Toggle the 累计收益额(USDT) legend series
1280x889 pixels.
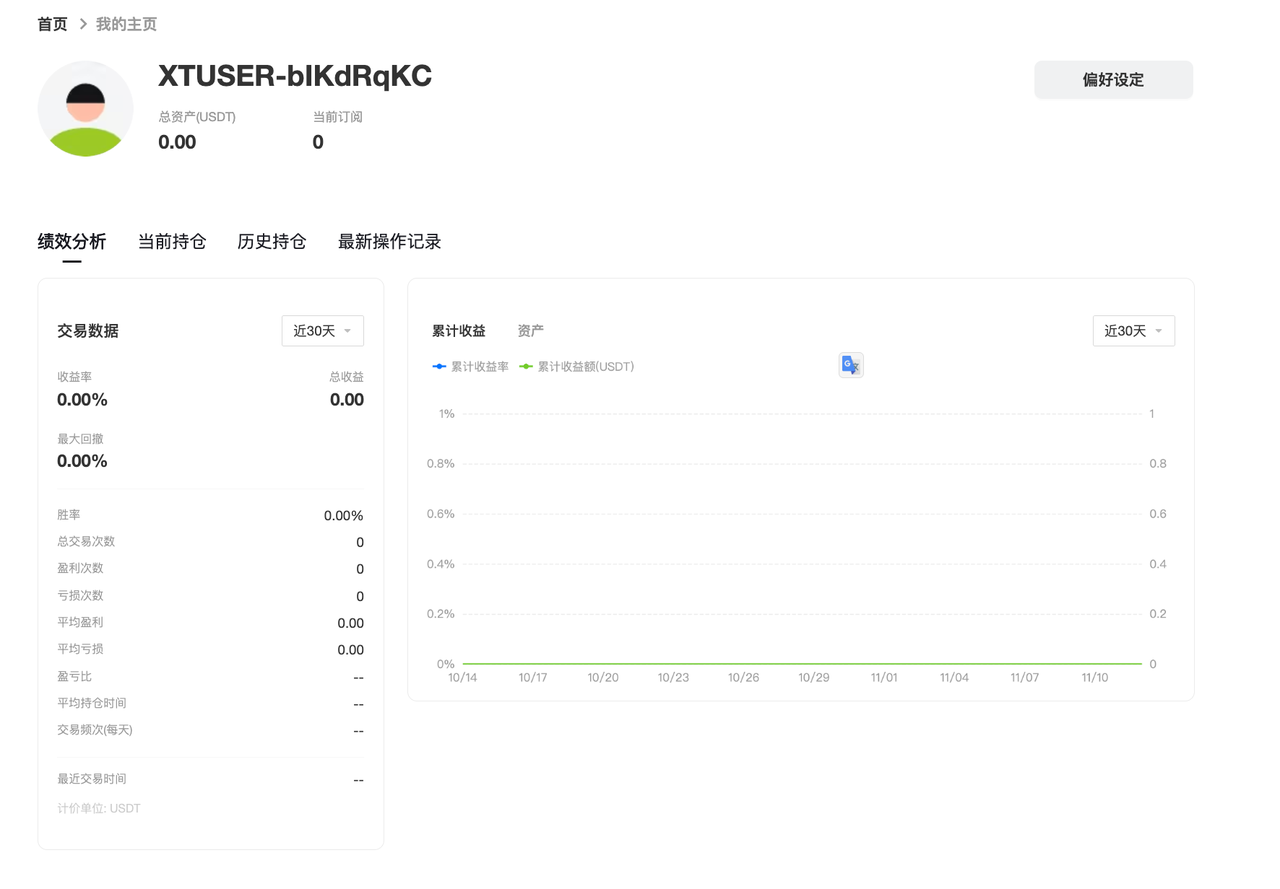(x=577, y=367)
